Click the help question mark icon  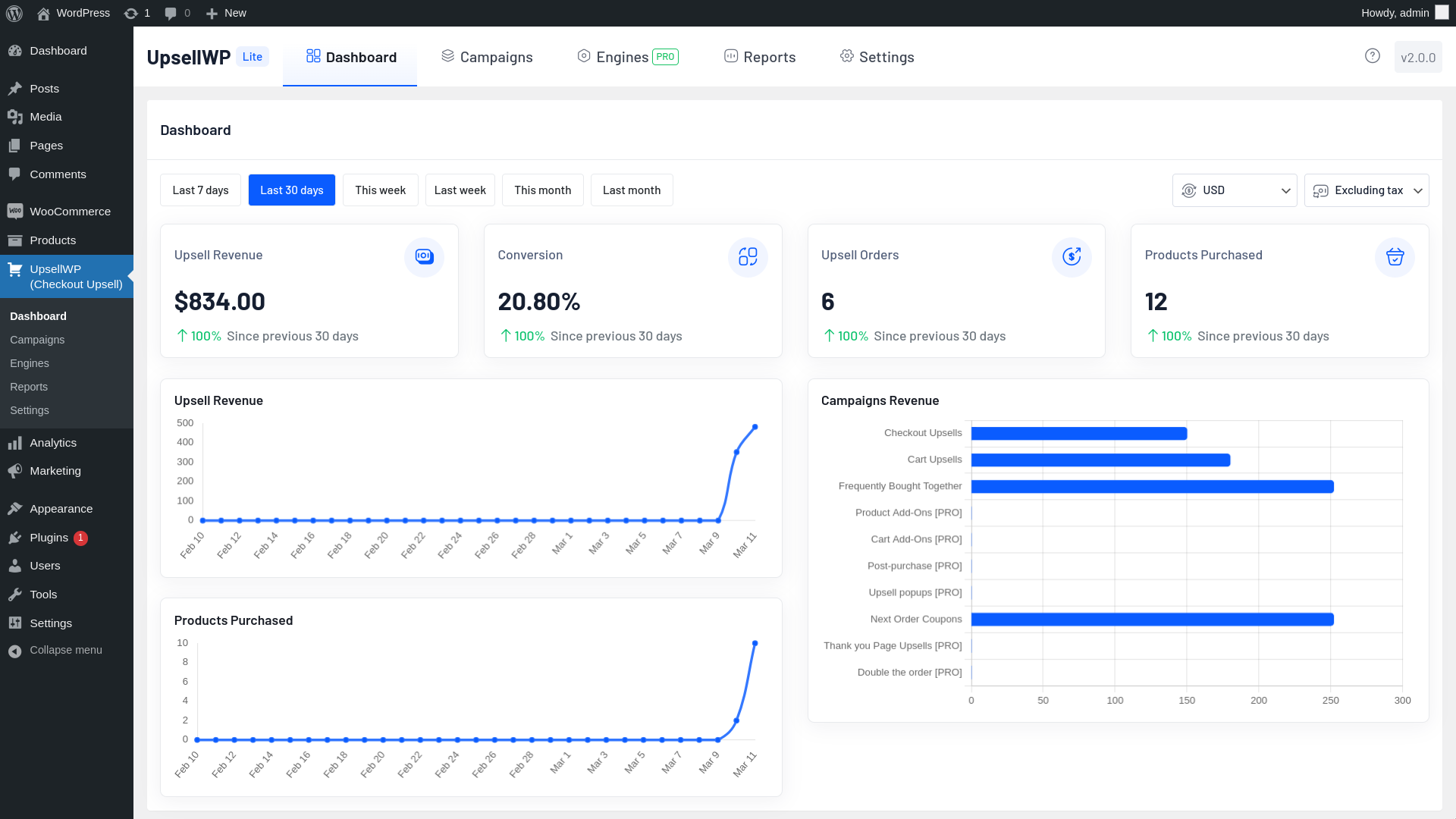tap(1372, 55)
